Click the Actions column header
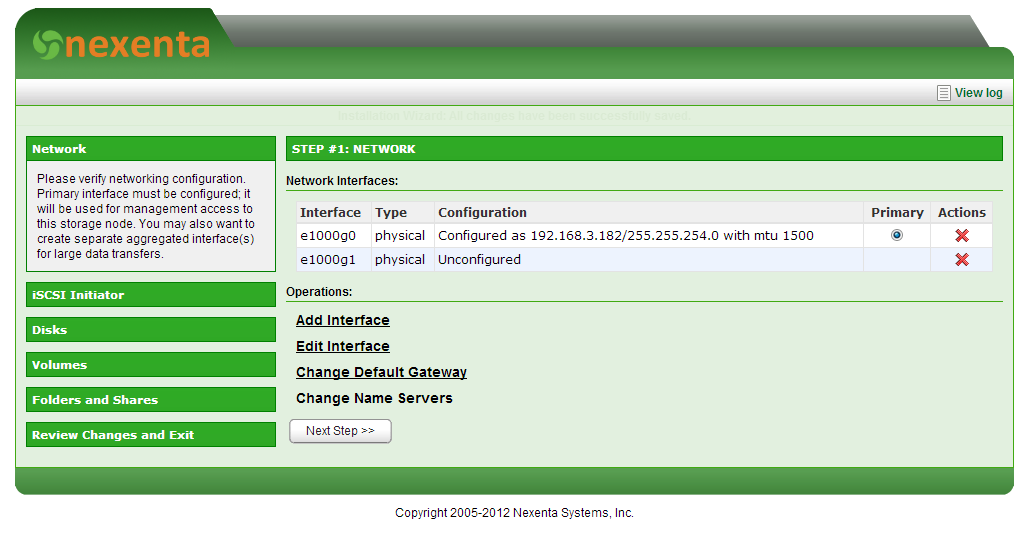This screenshot has width=1029, height=536. tap(961, 213)
